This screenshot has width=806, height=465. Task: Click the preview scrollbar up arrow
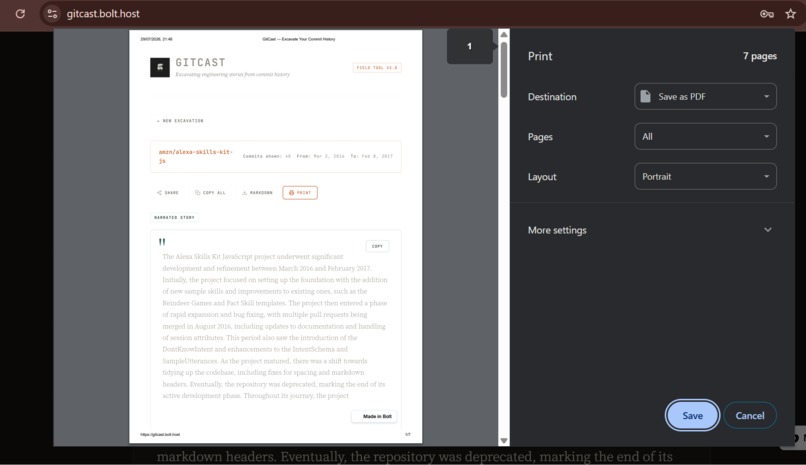(x=504, y=34)
